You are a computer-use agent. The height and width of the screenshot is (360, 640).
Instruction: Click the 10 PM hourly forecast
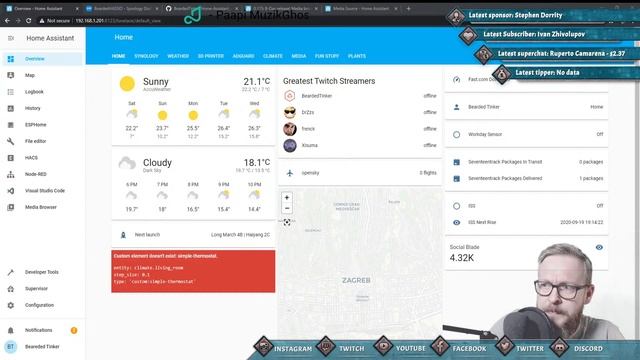tap(254, 197)
